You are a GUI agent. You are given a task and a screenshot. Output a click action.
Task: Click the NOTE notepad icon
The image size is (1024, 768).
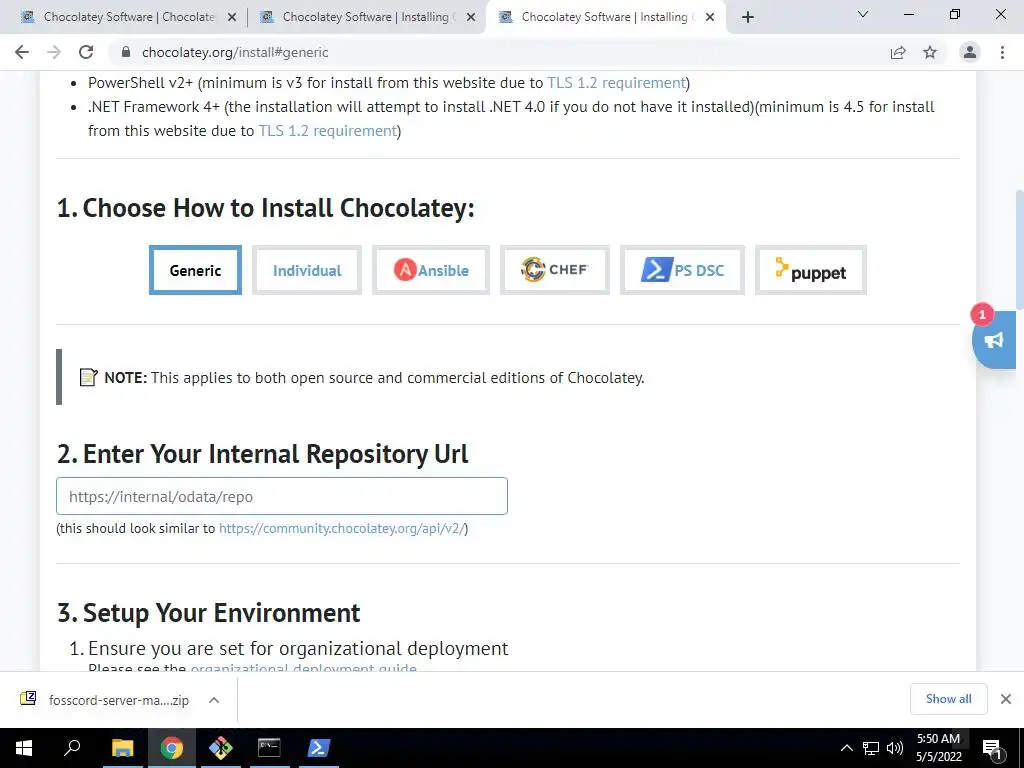click(x=88, y=377)
